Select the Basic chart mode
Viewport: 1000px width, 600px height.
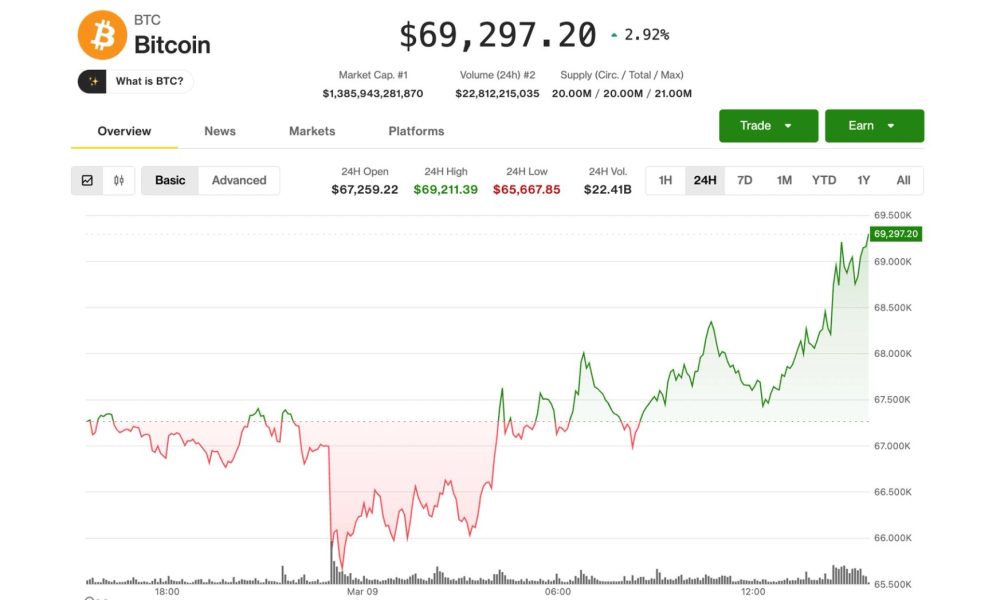pyautogui.click(x=169, y=180)
